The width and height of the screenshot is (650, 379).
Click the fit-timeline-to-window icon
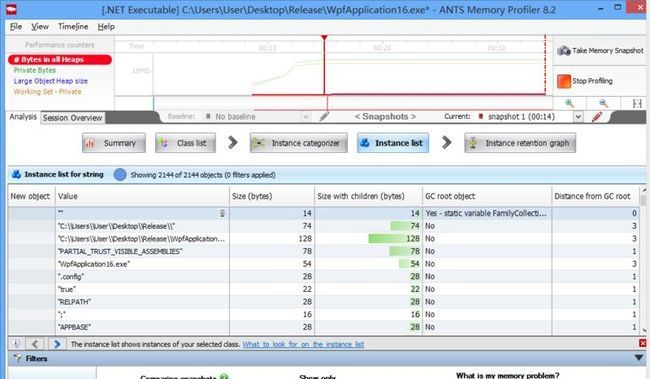point(637,104)
